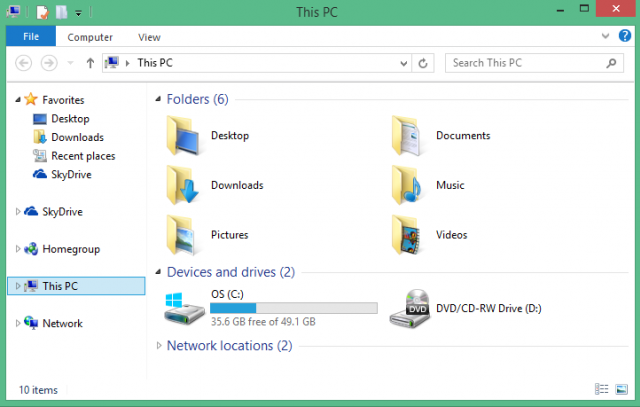Open the address bar history dropdown
This screenshot has width=640, height=407.
[x=403, y=63]
